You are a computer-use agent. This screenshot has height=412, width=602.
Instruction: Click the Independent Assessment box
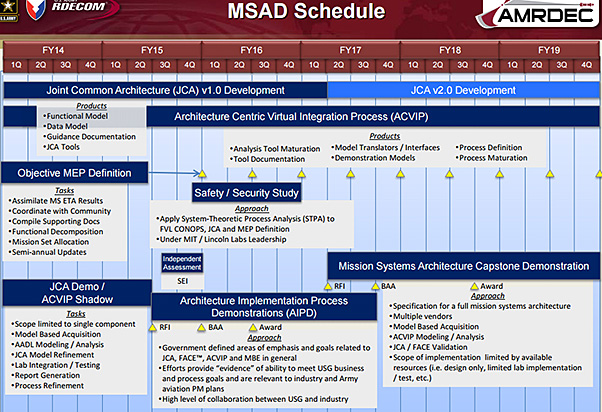click(182, 263)
